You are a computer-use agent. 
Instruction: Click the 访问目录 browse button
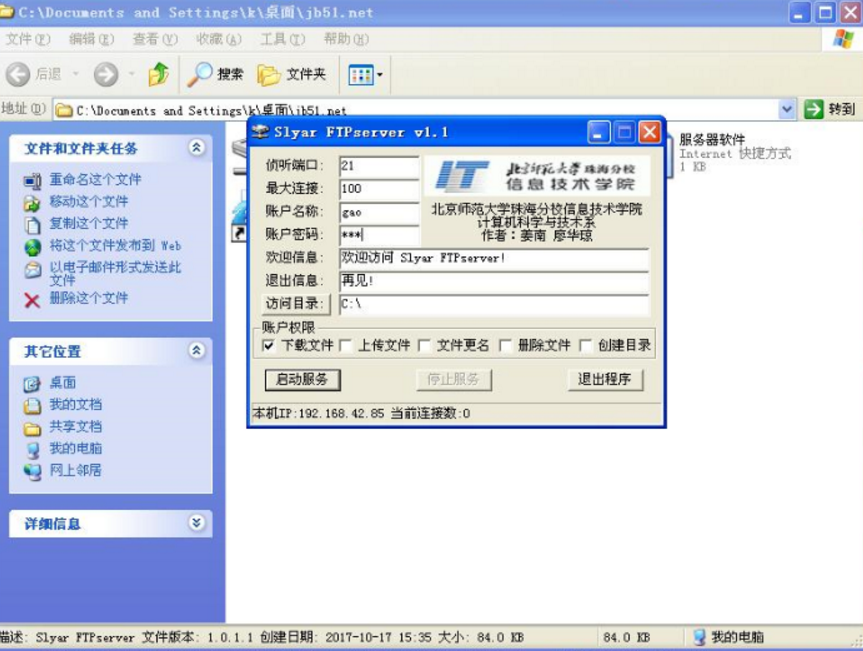tap(295, 304)
